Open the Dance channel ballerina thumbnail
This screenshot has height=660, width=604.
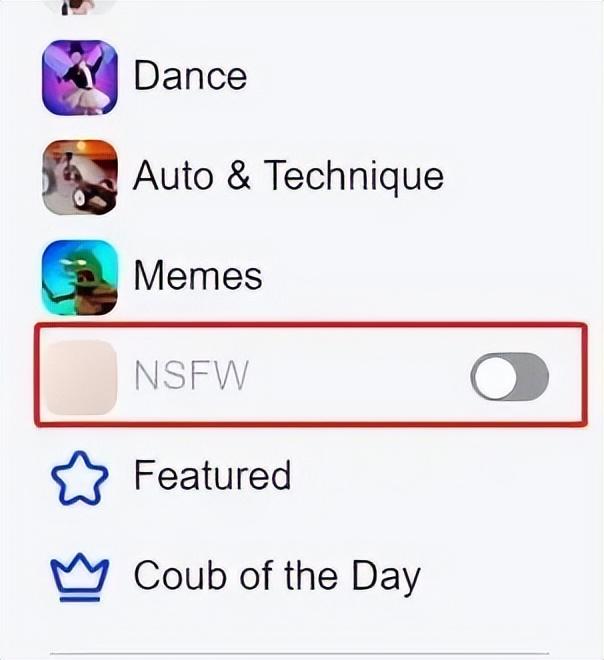[x=80, y=77]
